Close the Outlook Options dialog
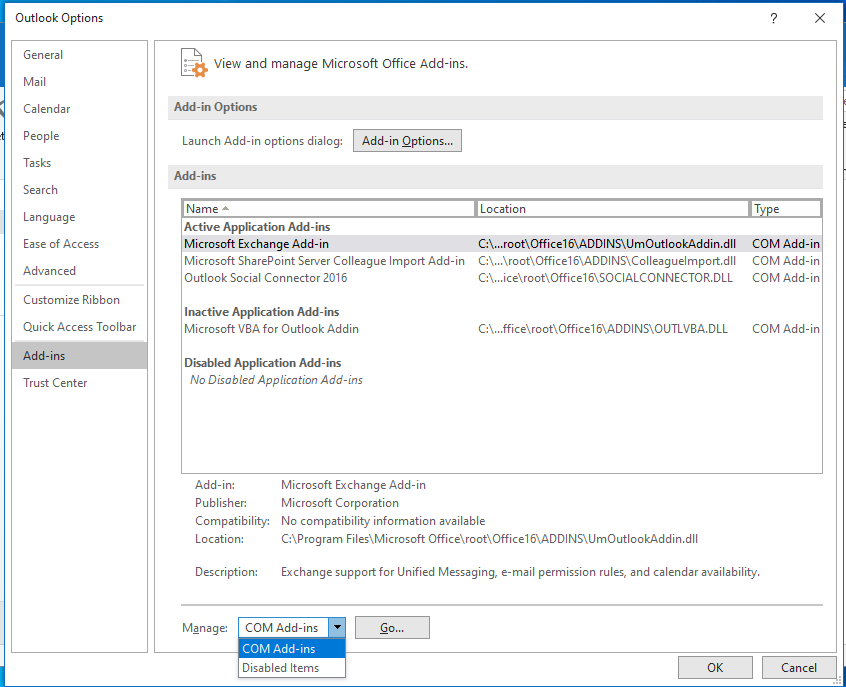The width and height of the screenshot is (846, 687). 820,18
